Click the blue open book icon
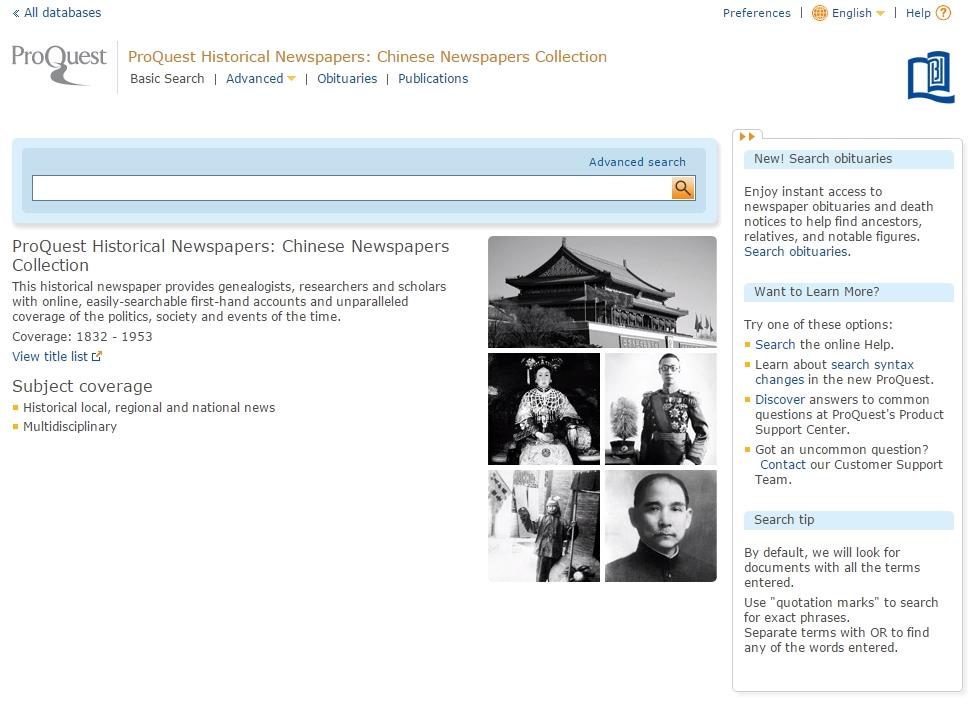The height and width of the screenshot is (704, 973). pos(930,77)
